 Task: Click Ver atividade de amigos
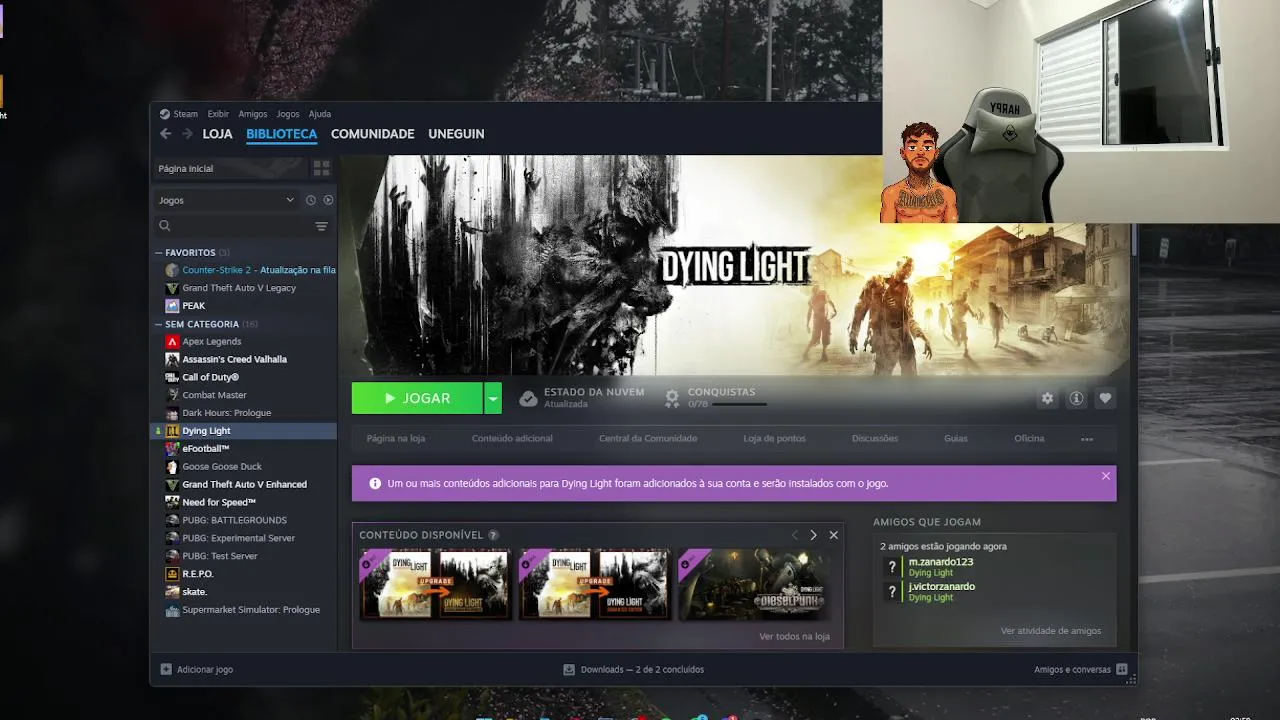[x=1051, y=631]
